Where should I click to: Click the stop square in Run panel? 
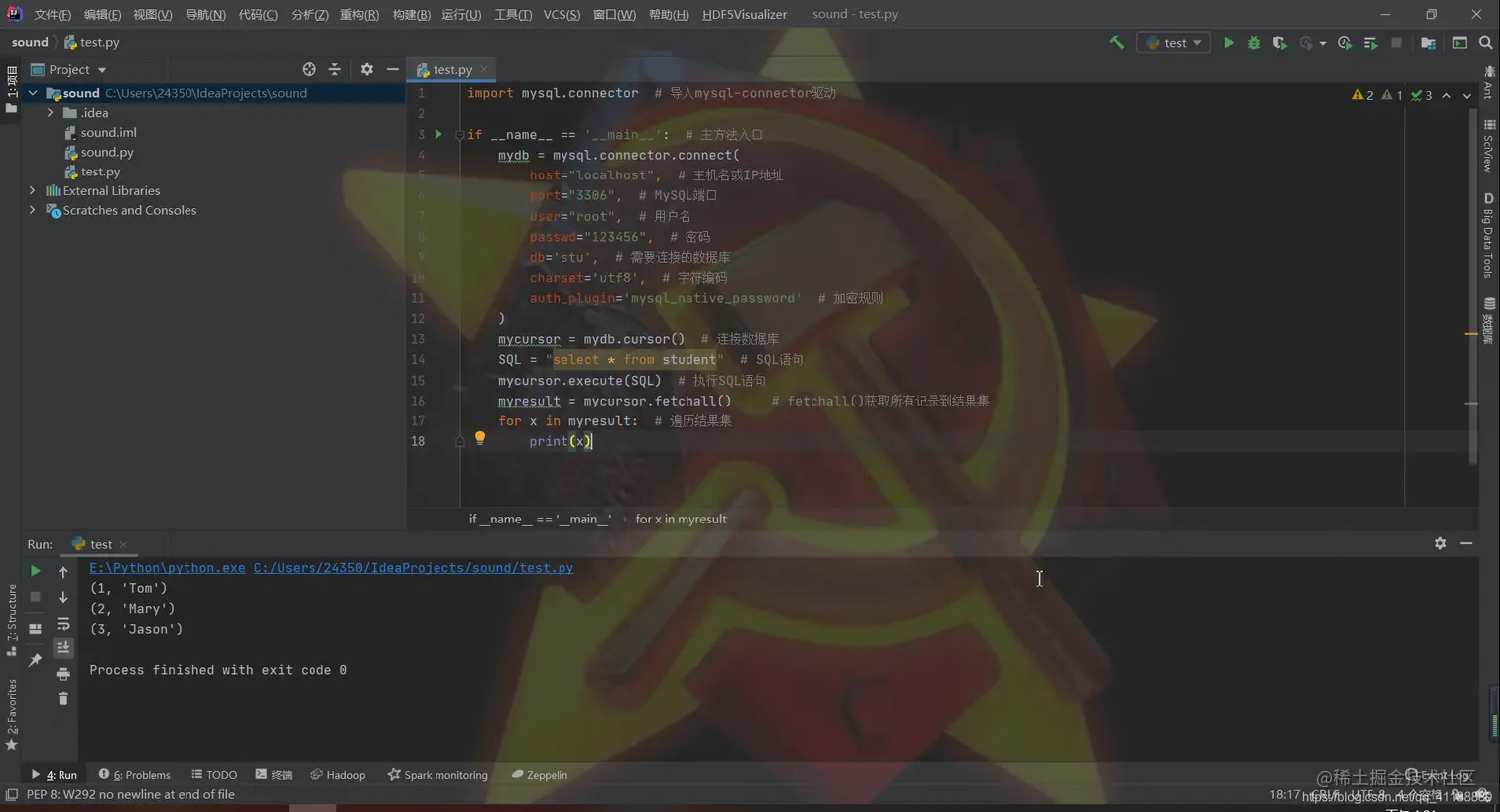[x=35, y=597]
